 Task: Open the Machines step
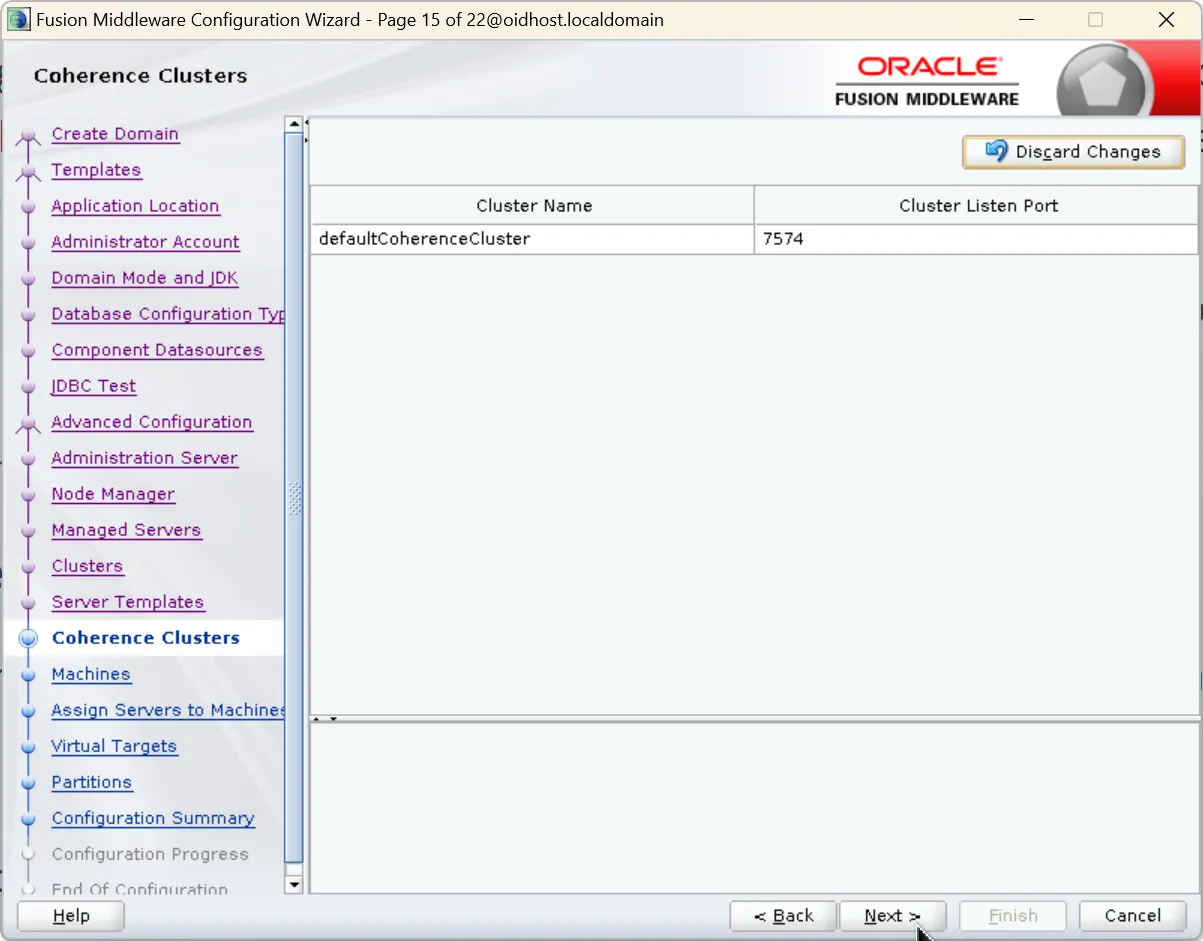click(91, 674)
